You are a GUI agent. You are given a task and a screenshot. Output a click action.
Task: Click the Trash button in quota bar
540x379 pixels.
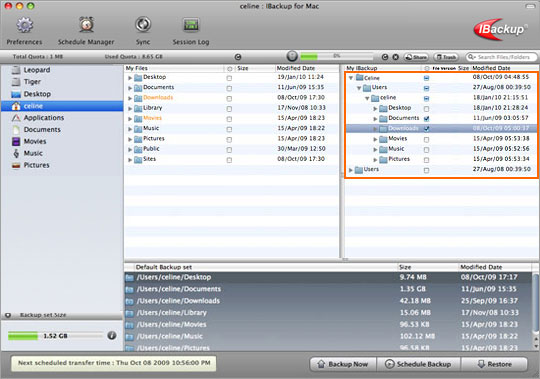pos(446,57)
